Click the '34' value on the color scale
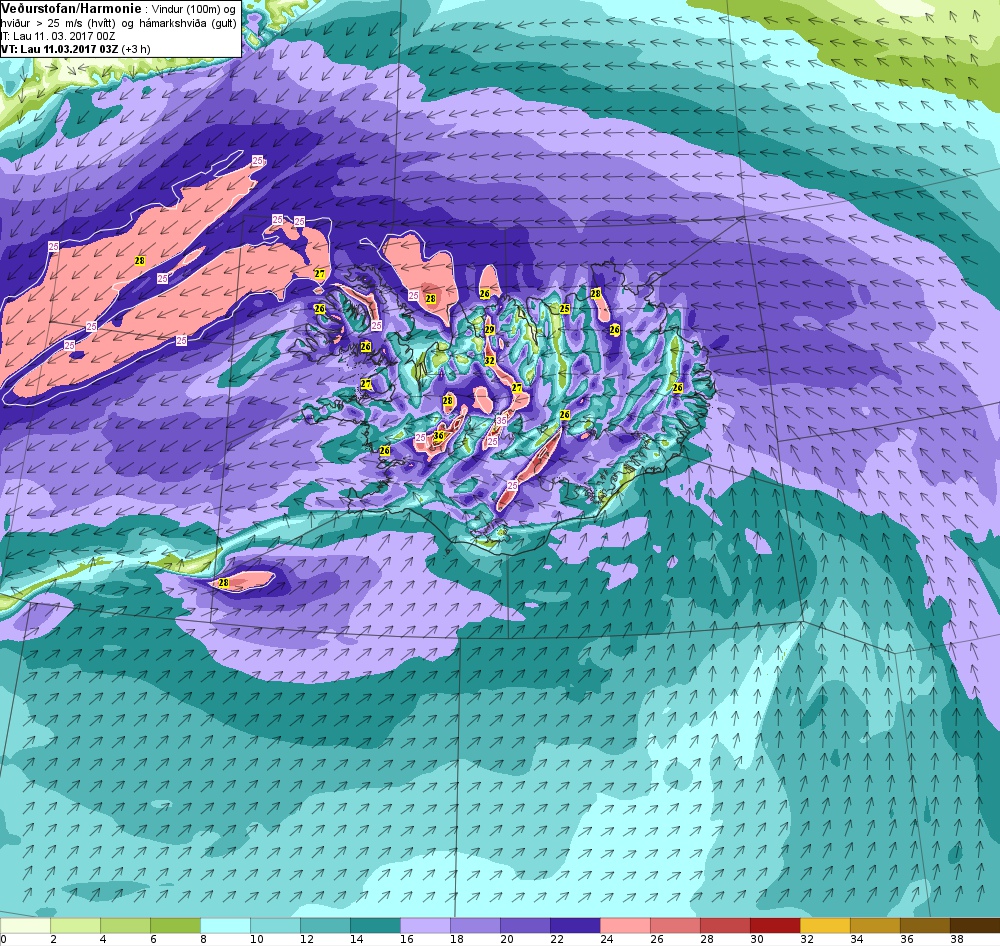Image resolution: width=1000 pixels, height=946 pixels. click(857, 939)
